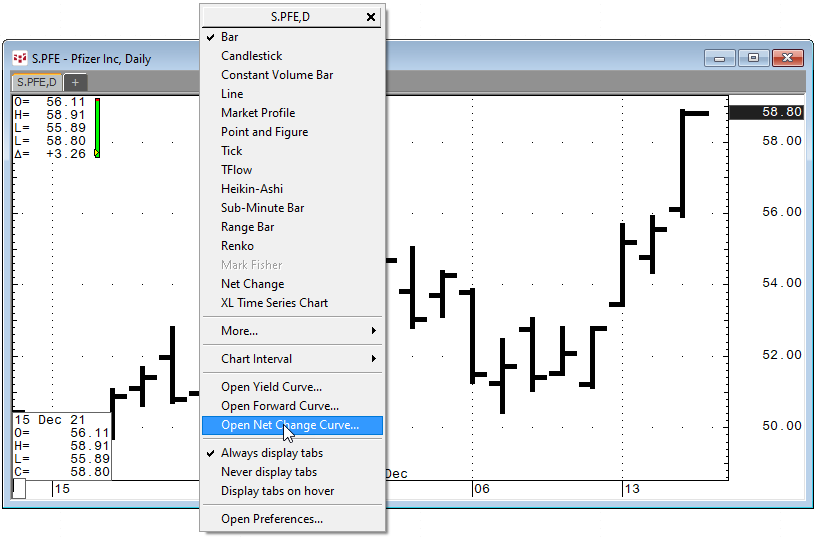Select the S.PFE,D chart tab
Viewport: 819px width, 538px height.
coord(37,82)
